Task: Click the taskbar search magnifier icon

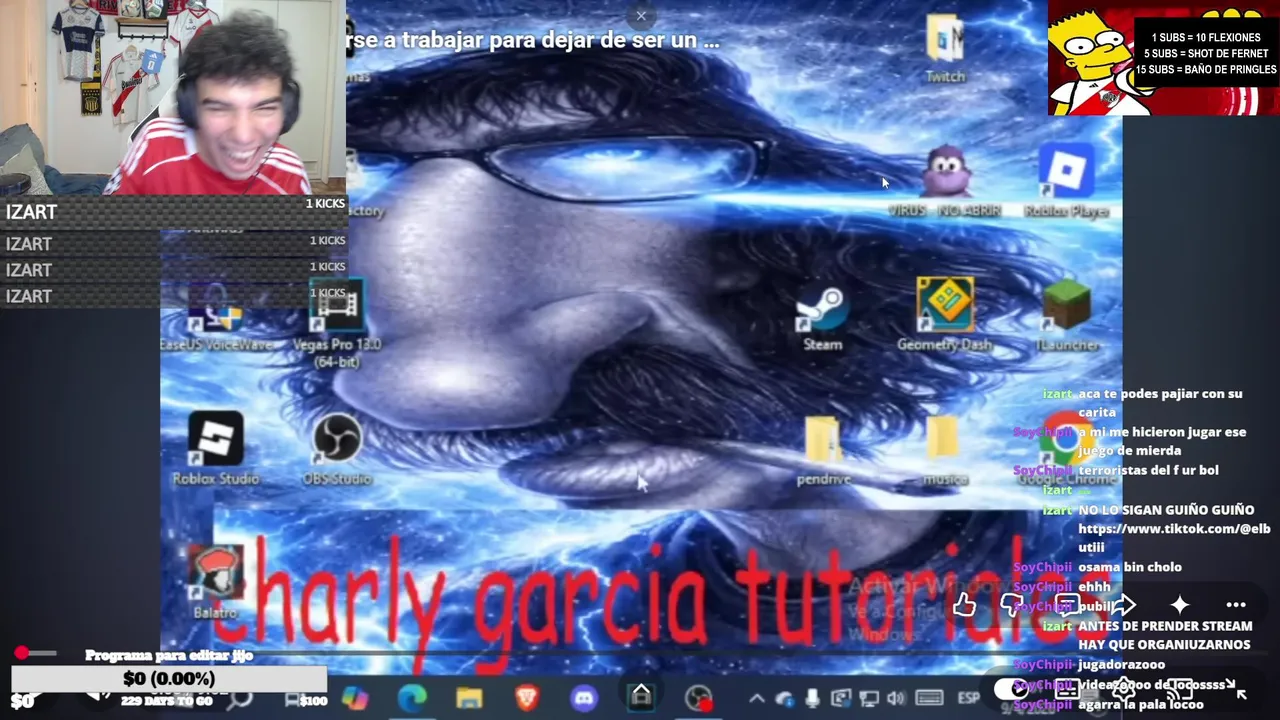Action: click(x=240, y=698)
